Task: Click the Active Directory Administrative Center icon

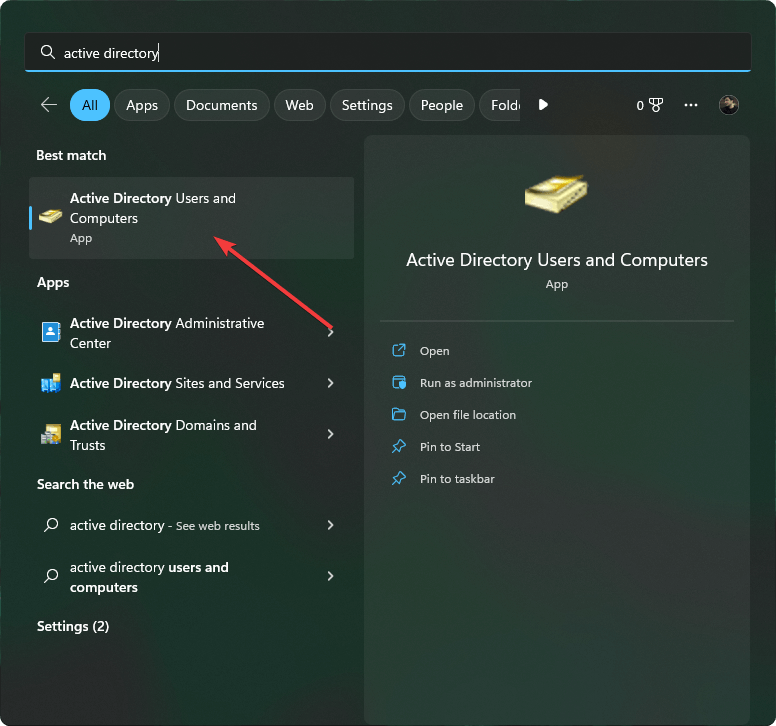Action: (x=51, y=332)
